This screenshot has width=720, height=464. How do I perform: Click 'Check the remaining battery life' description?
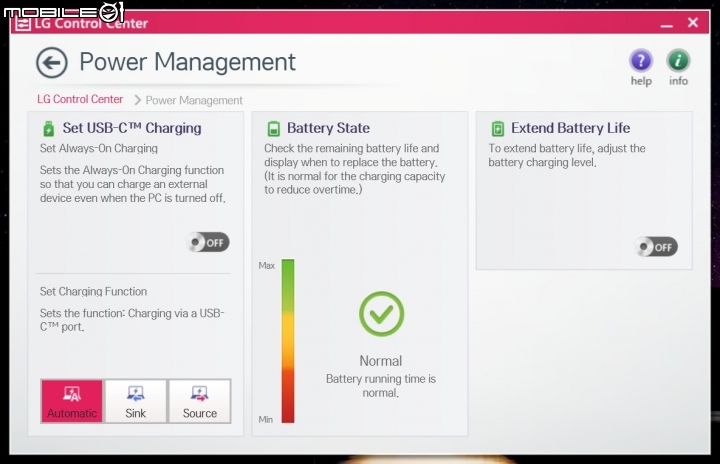354,169
